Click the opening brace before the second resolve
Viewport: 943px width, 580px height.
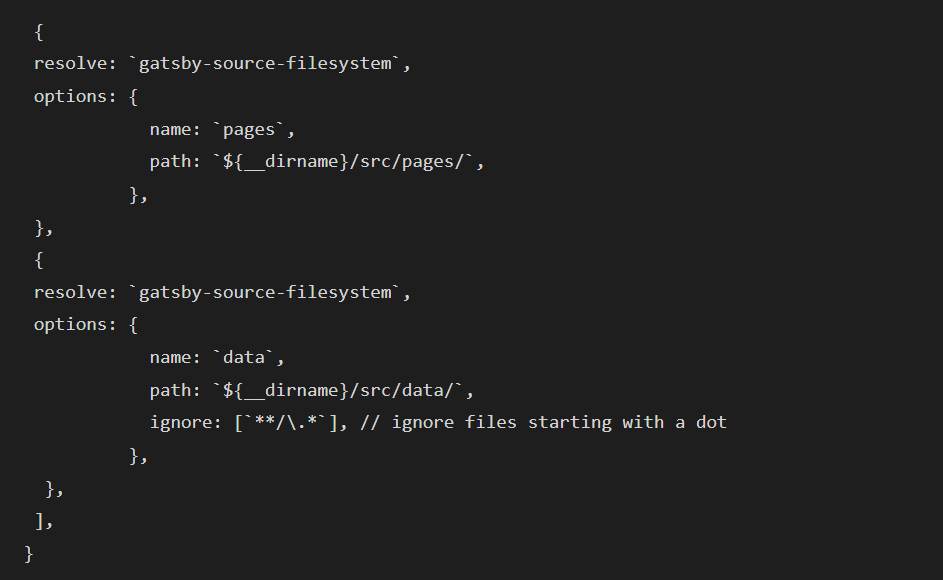39,260
